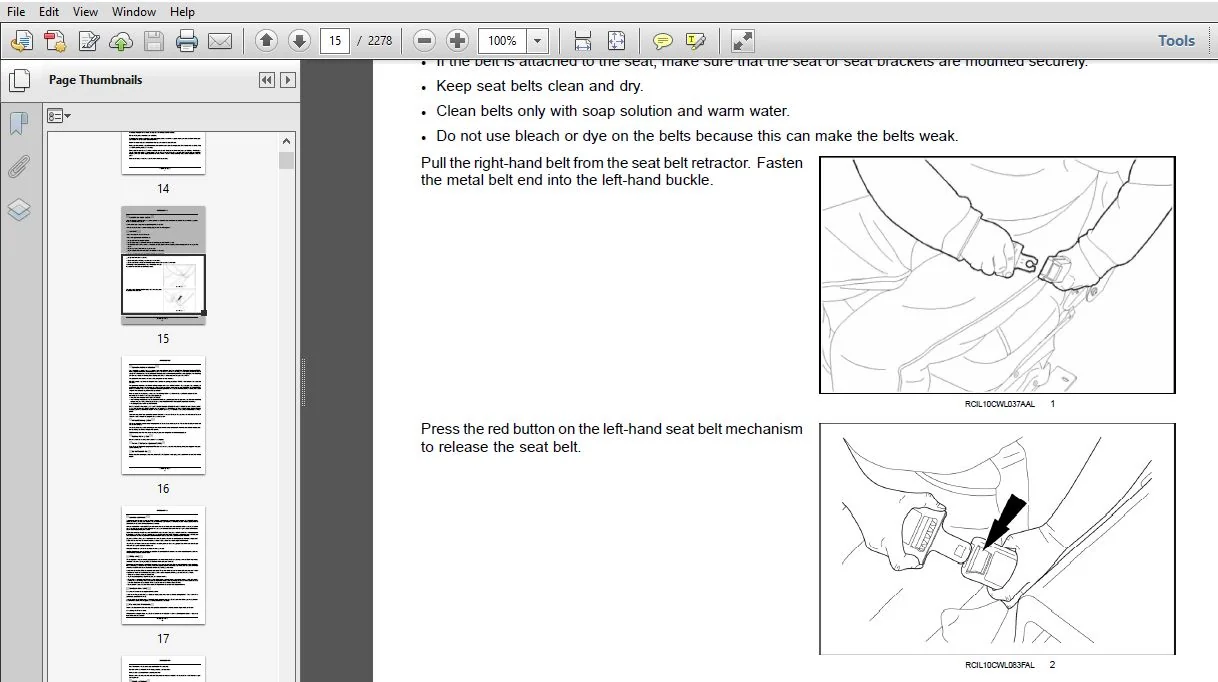This screenshot has height=682, width=1218.
Task: Zoom in with the plus button
Action: pos(457,40)
